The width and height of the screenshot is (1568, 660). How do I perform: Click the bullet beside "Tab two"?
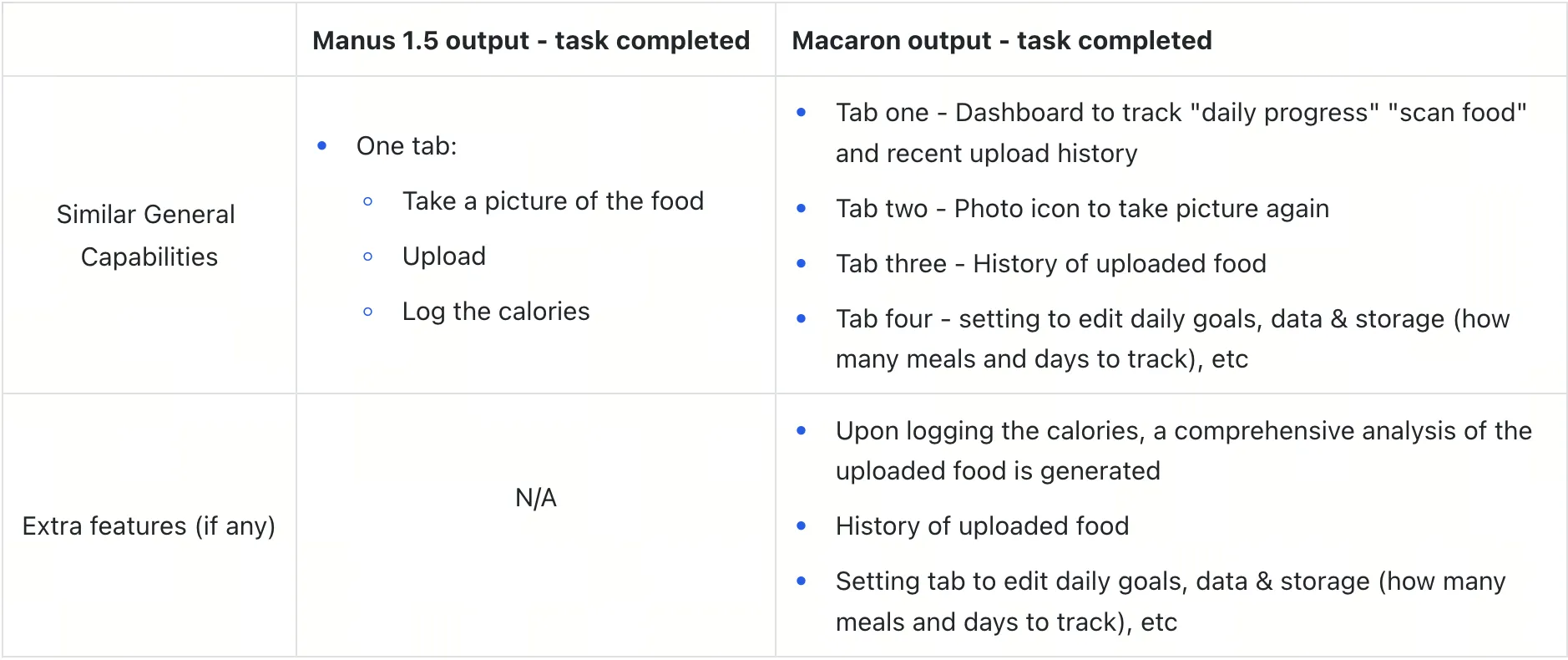pyautogui.click(x=802, y=209)
